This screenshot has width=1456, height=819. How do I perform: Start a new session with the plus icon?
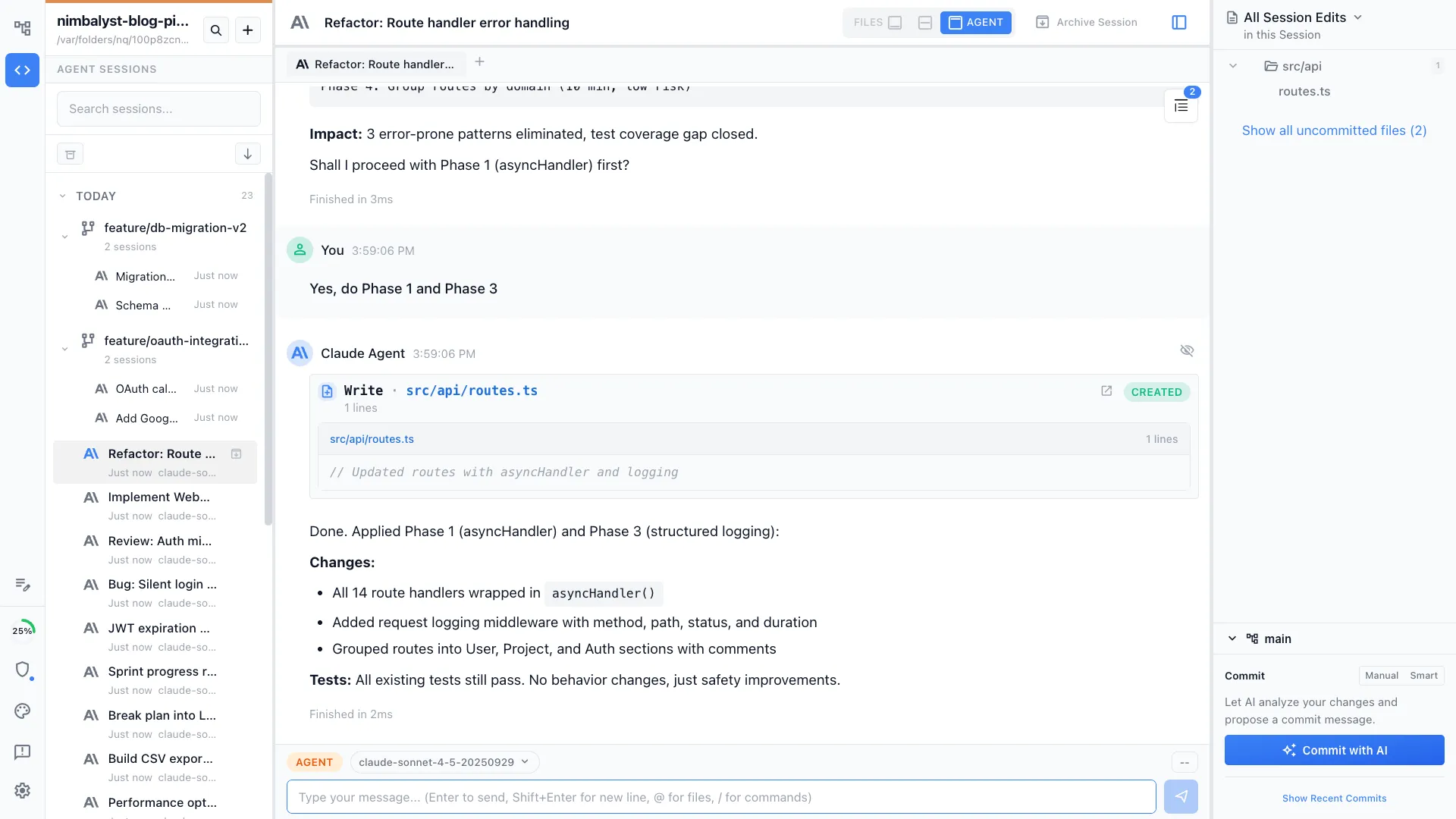(x=247, y=30)
